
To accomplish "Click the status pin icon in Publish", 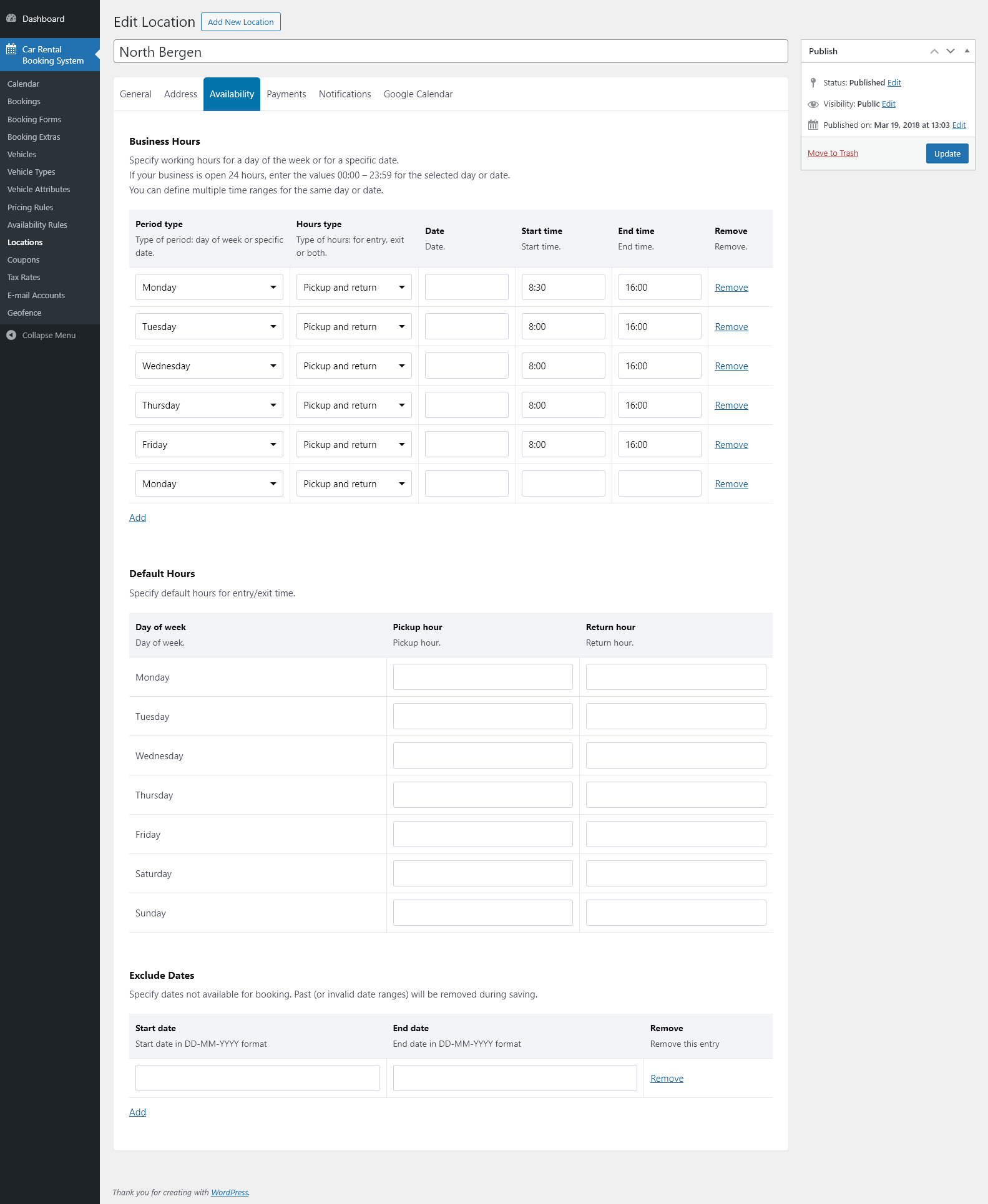I will 813,83.
